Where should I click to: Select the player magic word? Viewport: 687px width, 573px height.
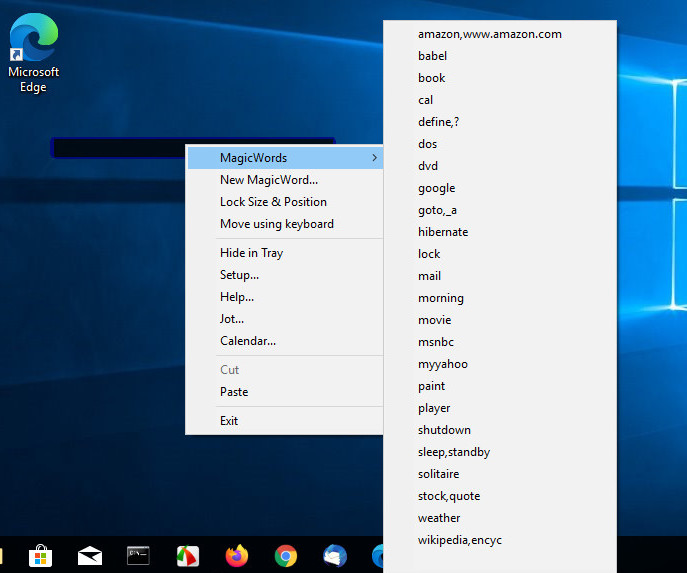click(500, 408)
